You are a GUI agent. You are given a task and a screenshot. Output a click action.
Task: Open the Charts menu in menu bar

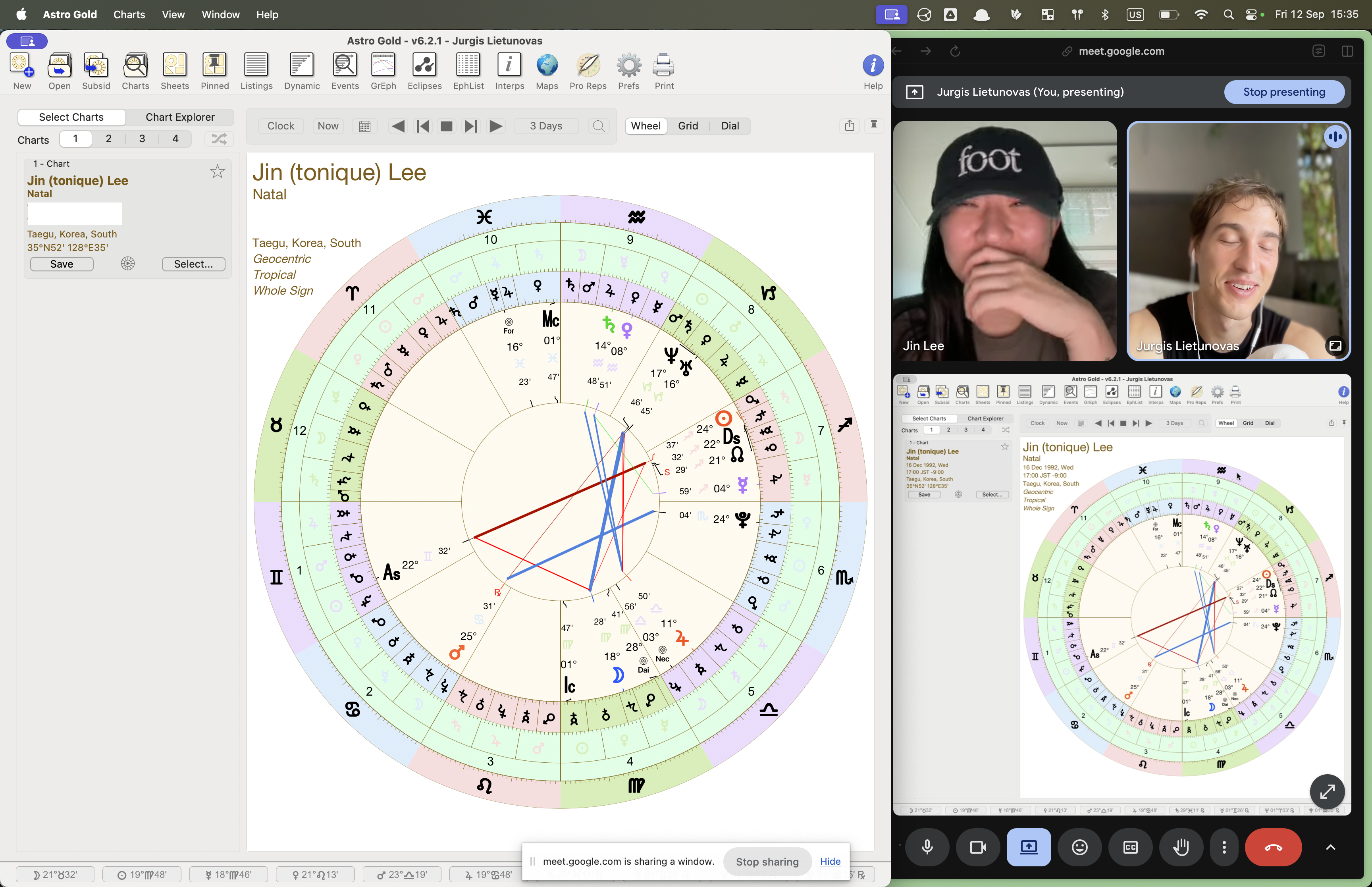click(x=129, y=14)
